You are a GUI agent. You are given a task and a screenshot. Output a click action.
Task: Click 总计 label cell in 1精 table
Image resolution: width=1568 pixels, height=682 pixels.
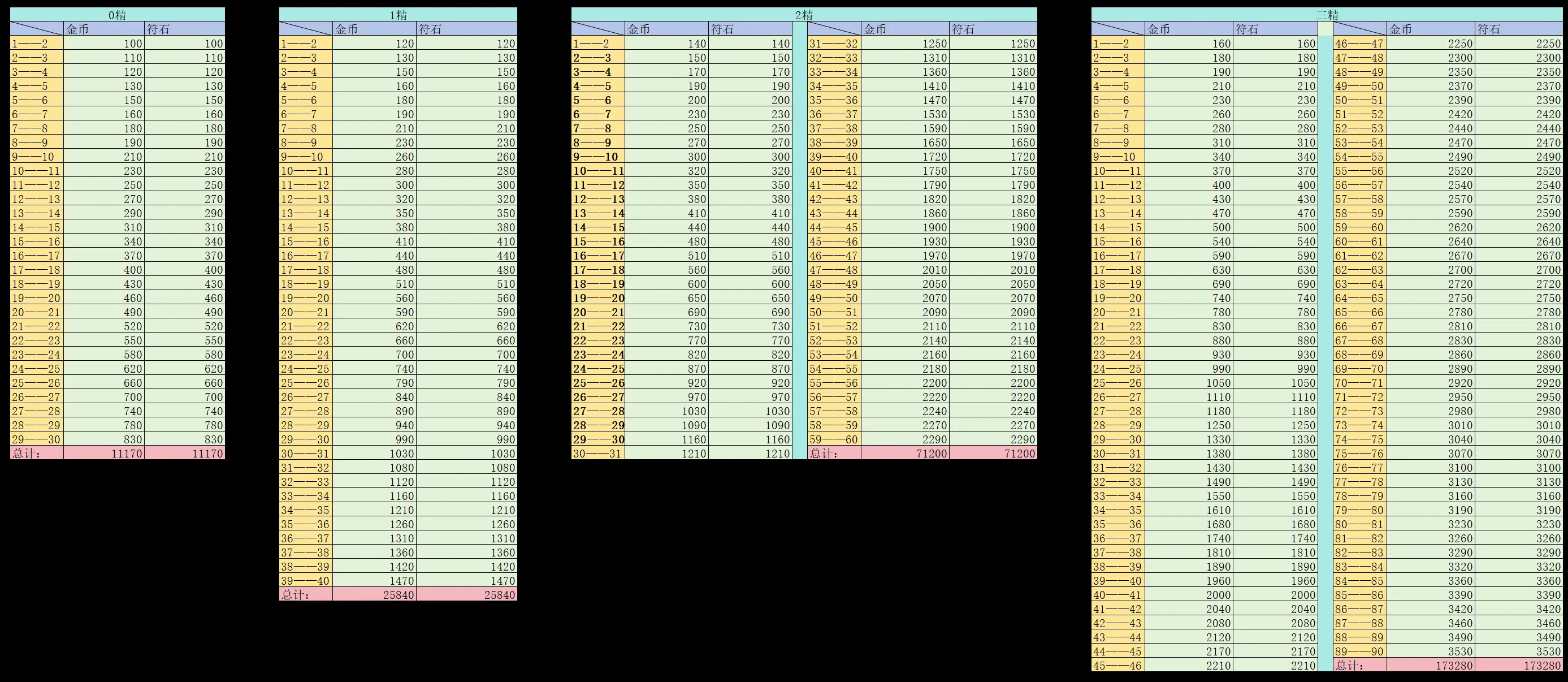point(306,595)
